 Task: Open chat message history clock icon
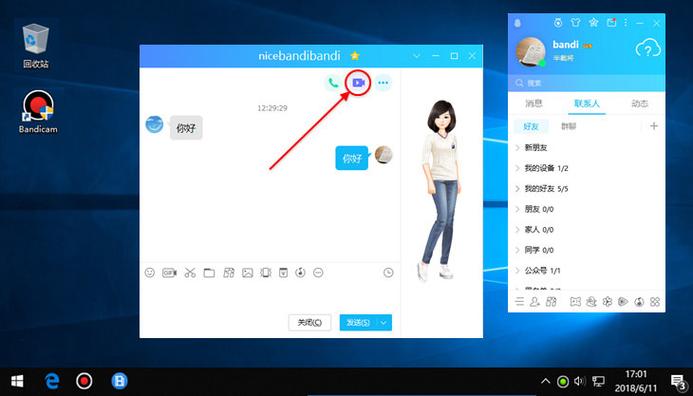click(x=388, y=273)
